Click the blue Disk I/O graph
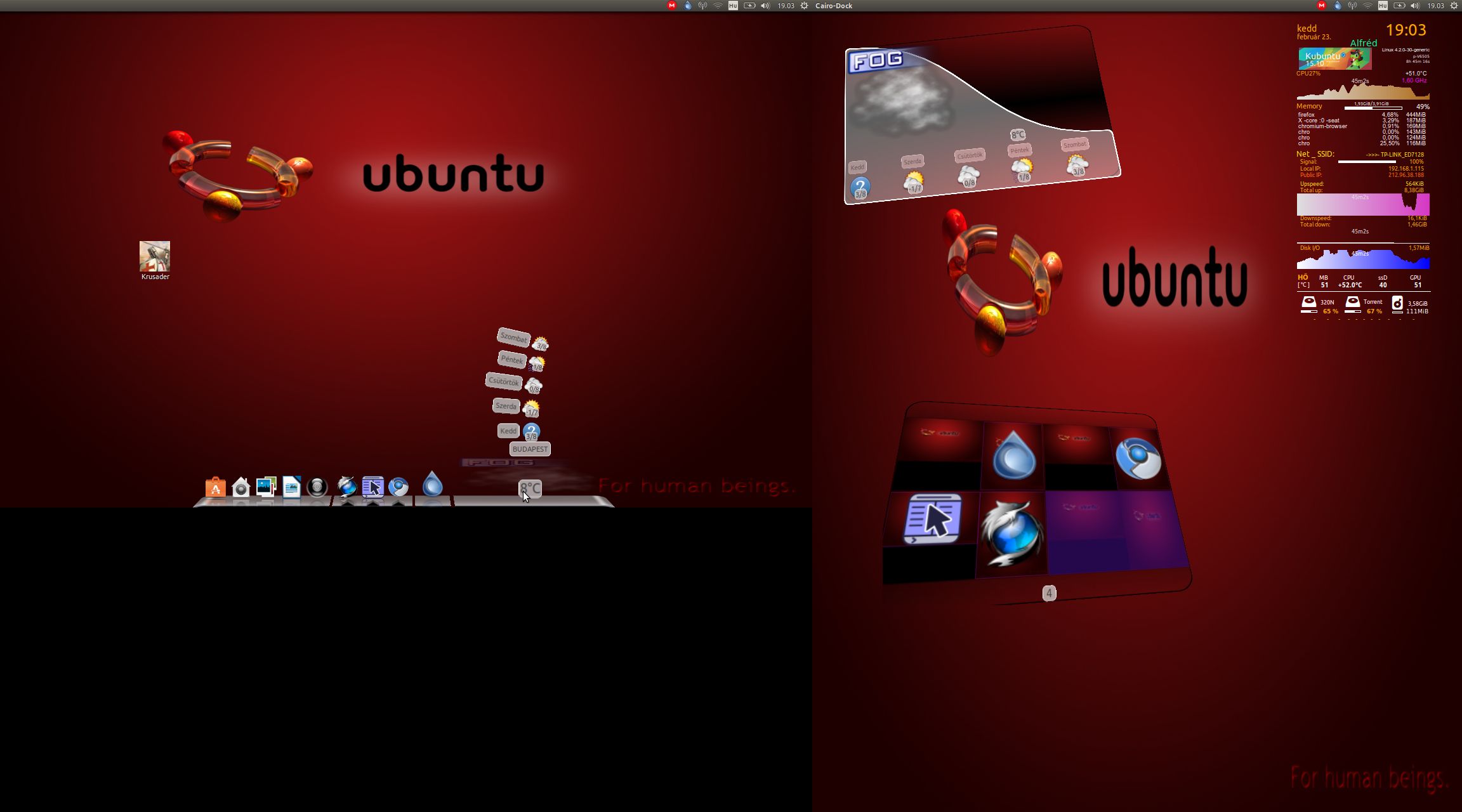Screen dimensions: 1462x812 pos(1363,258)
